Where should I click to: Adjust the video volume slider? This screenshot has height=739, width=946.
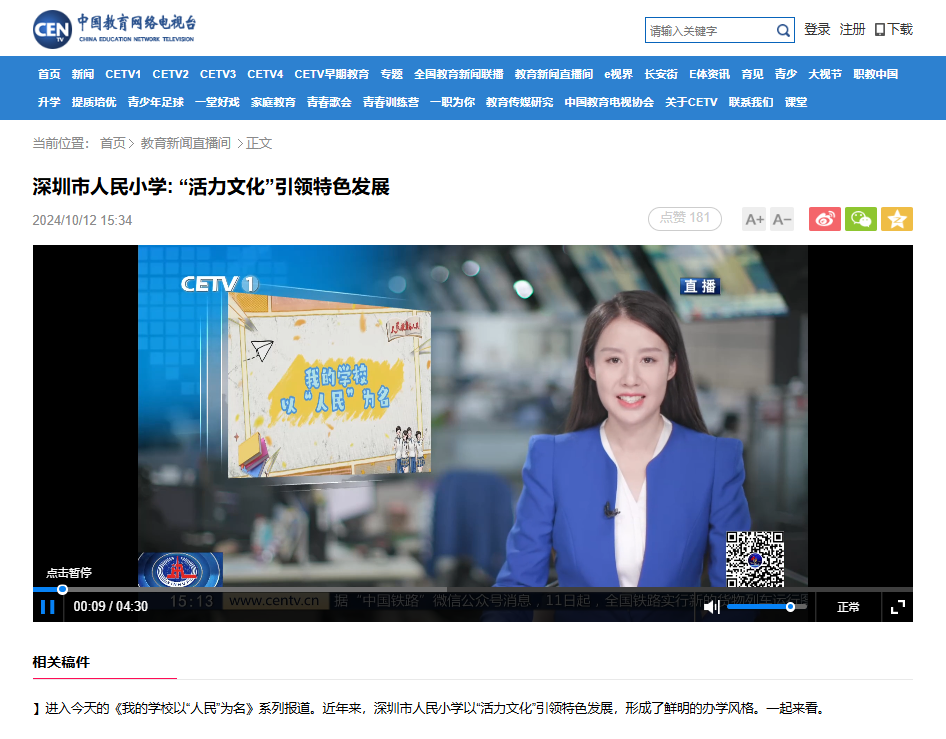(766, 607)
